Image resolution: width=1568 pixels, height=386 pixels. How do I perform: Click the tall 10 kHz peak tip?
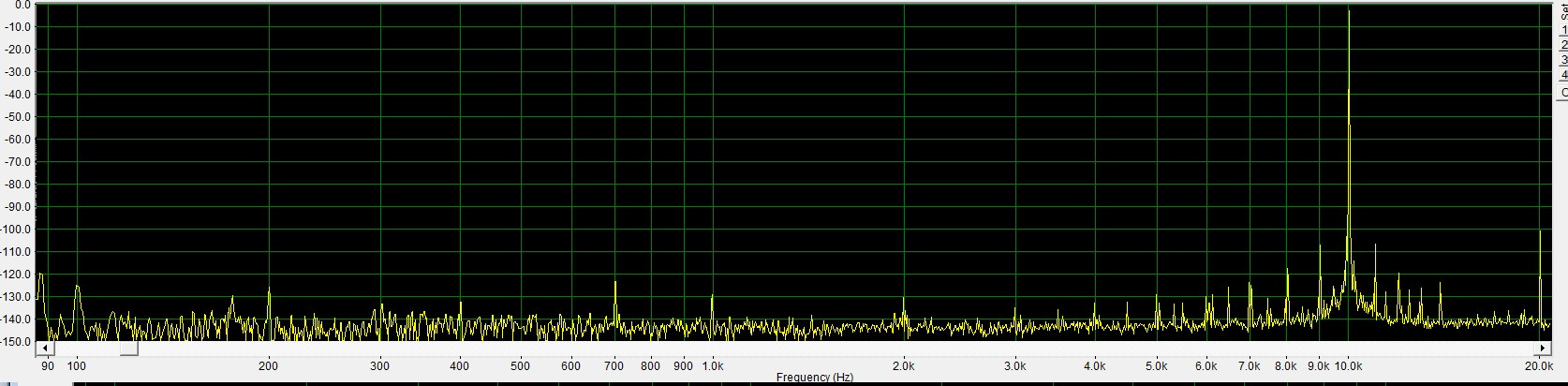click(1349, 11)
